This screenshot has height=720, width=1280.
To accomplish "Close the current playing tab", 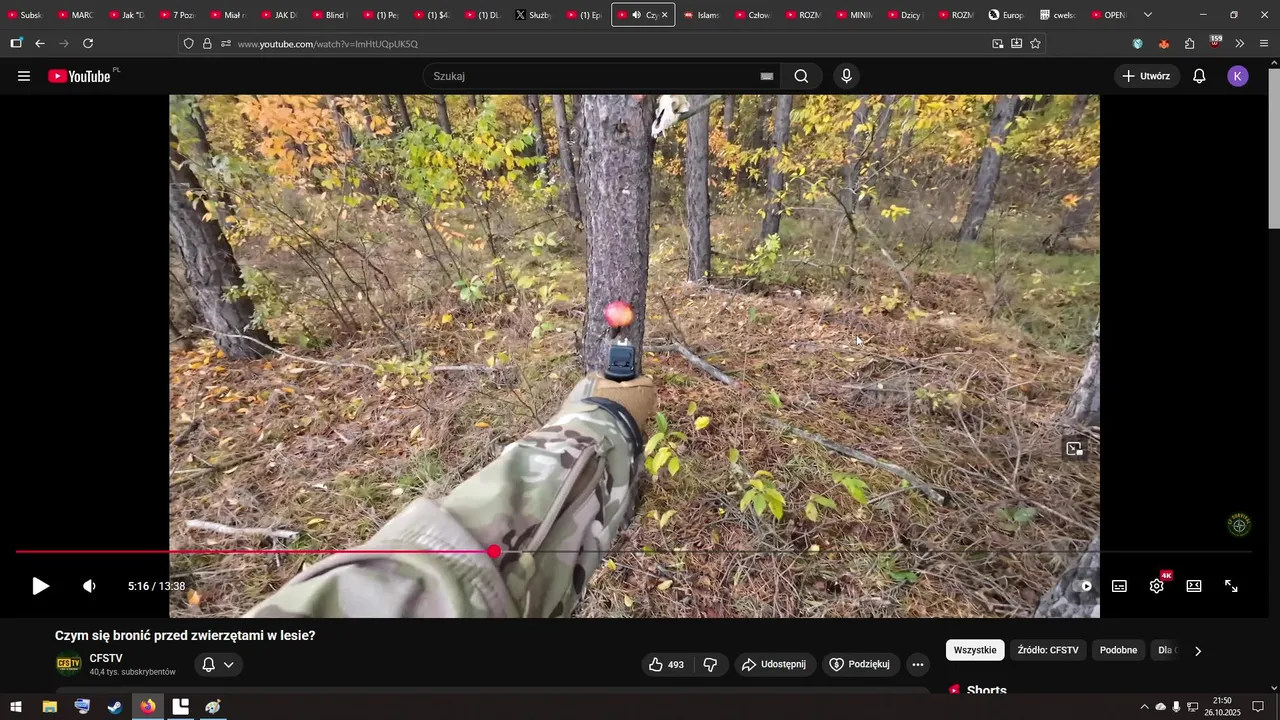I will click(664, 15).
